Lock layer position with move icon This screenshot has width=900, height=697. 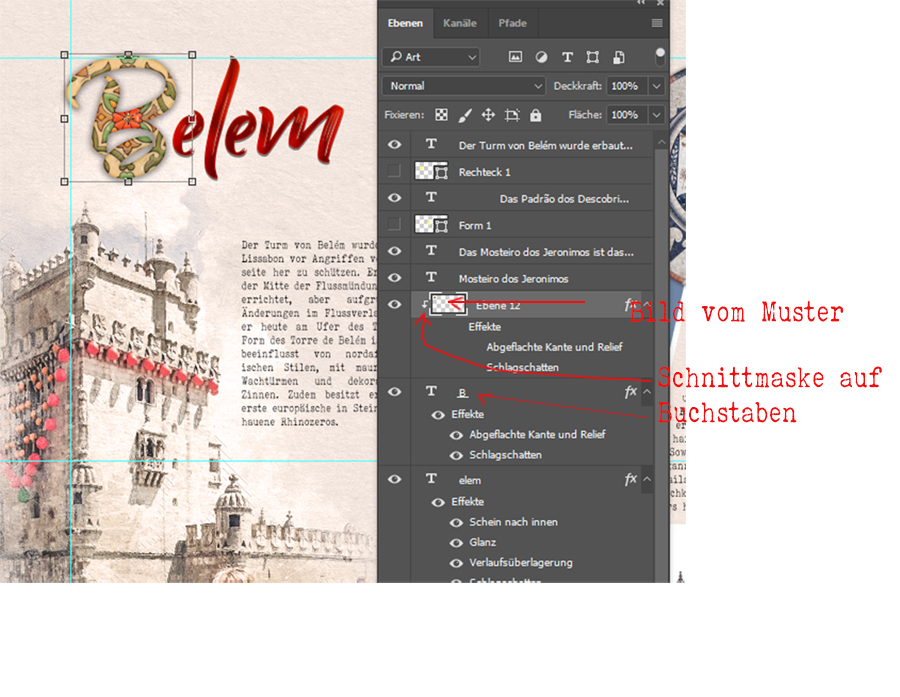pos(488,115)
